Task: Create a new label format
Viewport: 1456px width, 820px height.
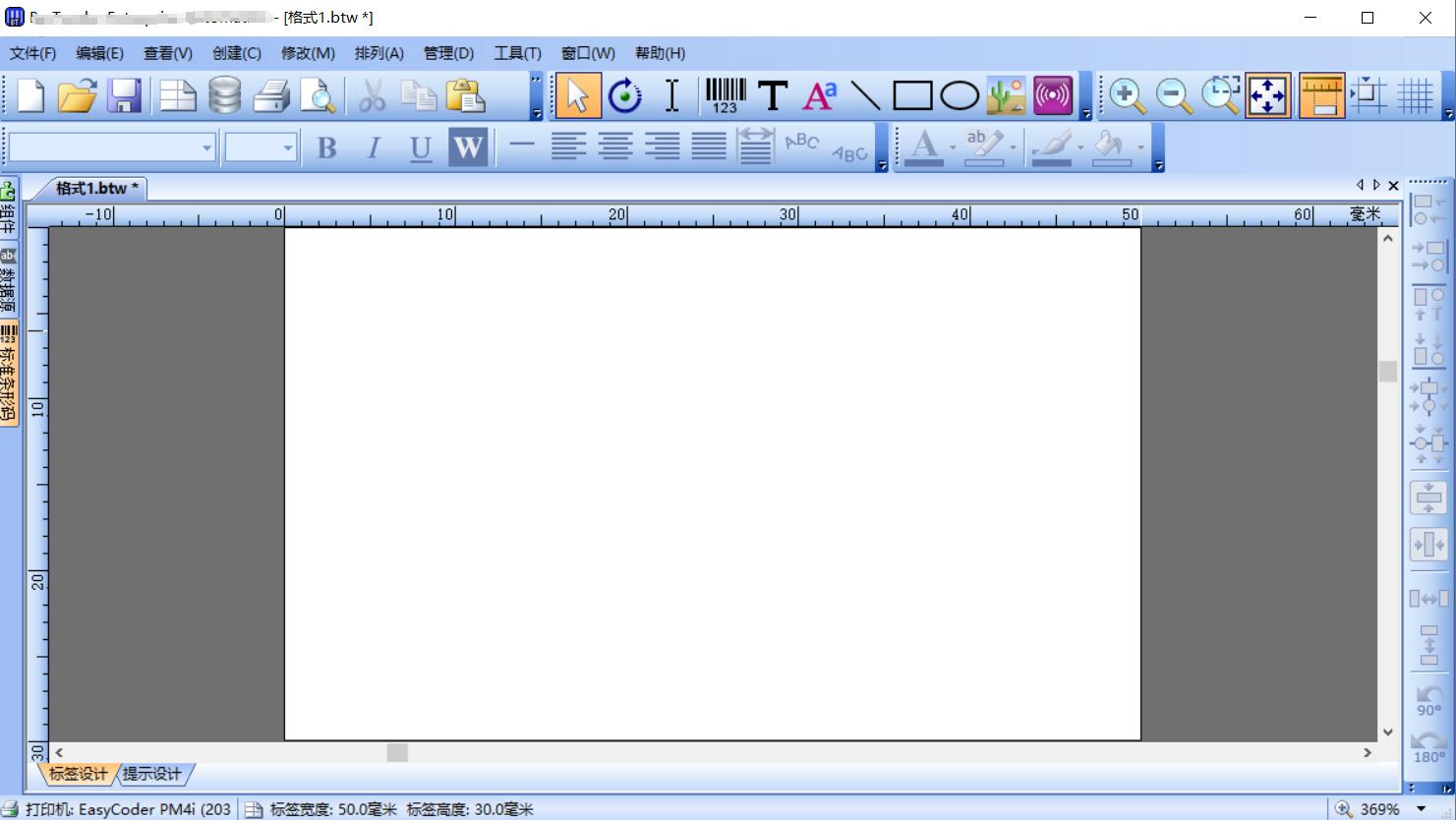Action: click(30, 95)
